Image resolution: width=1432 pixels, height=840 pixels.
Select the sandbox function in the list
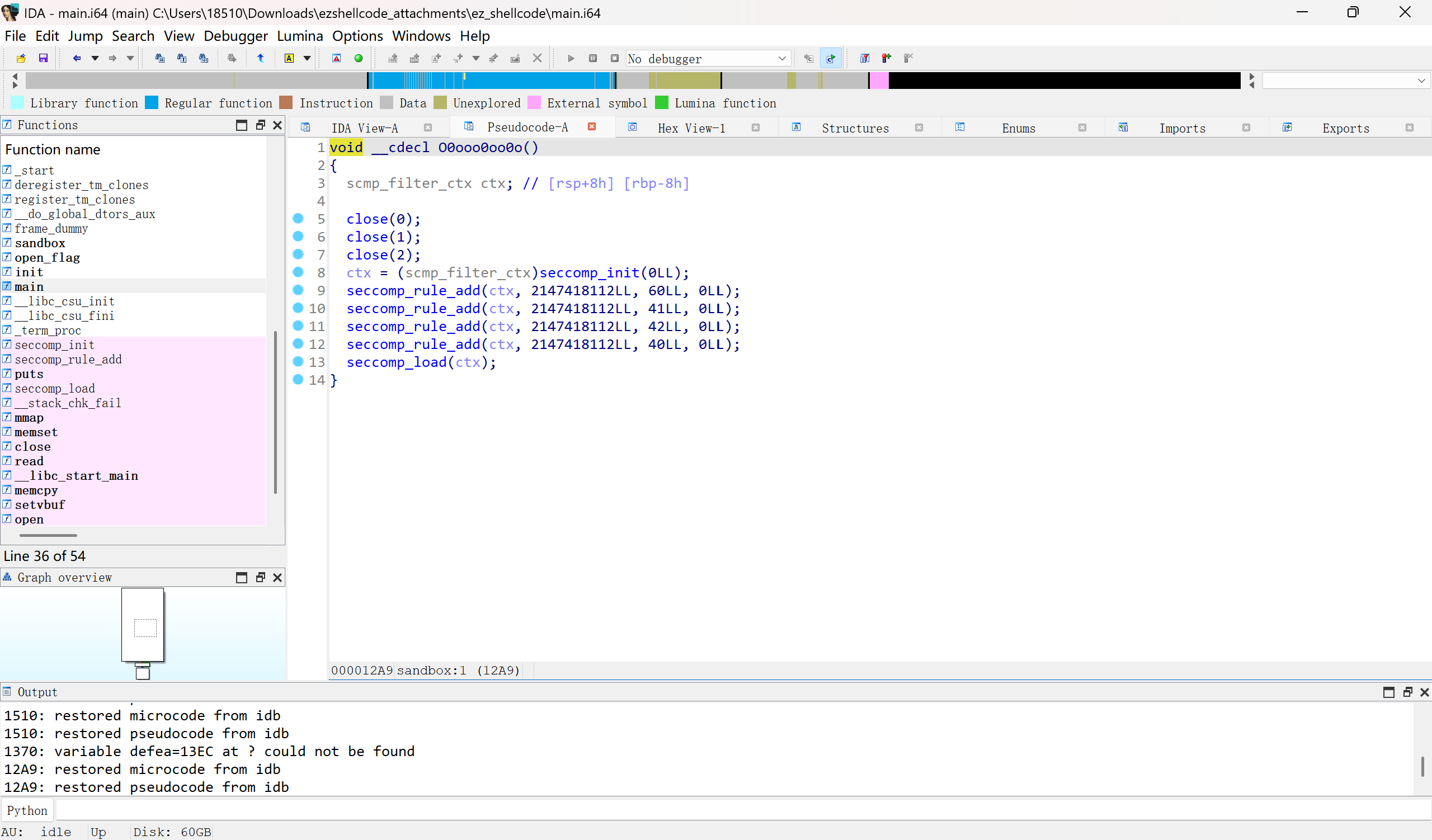tap(40, 243)
